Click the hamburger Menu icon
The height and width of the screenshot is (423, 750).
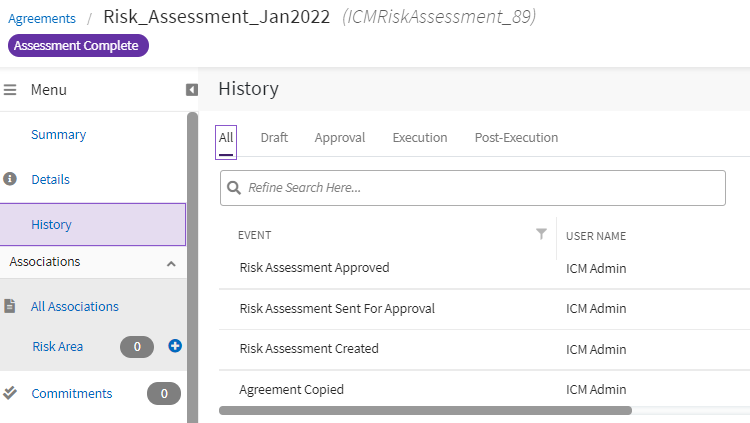[10, 90]
